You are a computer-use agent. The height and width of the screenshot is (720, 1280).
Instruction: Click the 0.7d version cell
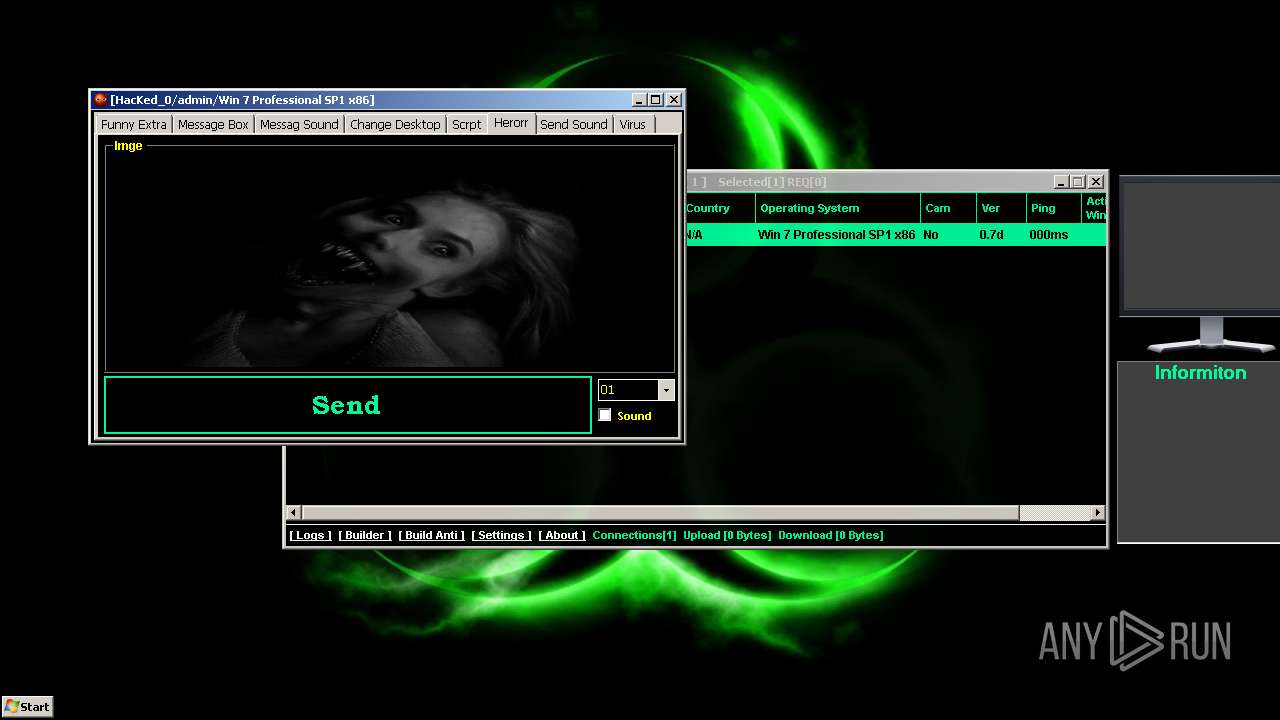991,235
